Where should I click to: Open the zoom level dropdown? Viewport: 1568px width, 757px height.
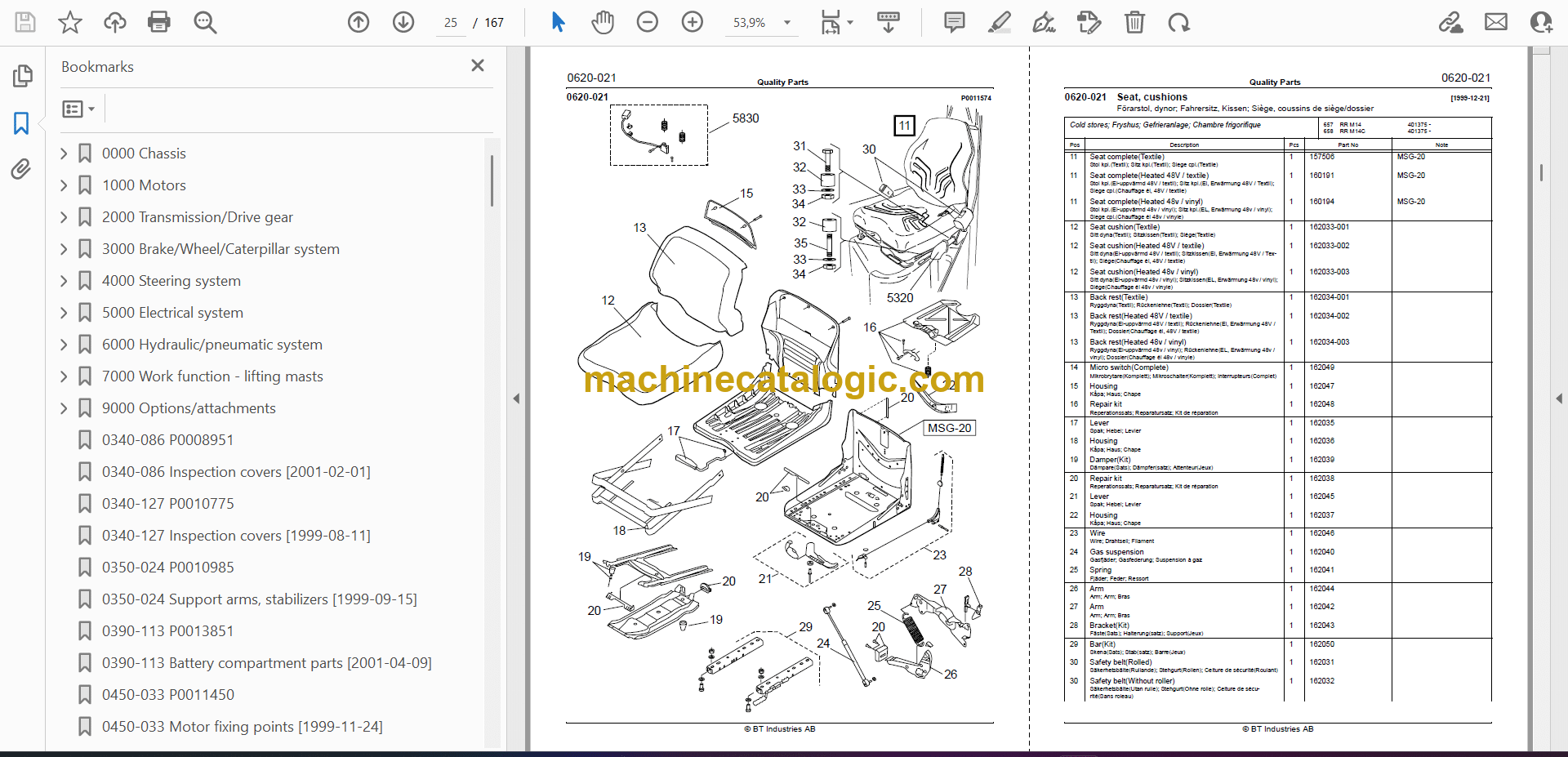pyautogui.click(x=787, y=23)
